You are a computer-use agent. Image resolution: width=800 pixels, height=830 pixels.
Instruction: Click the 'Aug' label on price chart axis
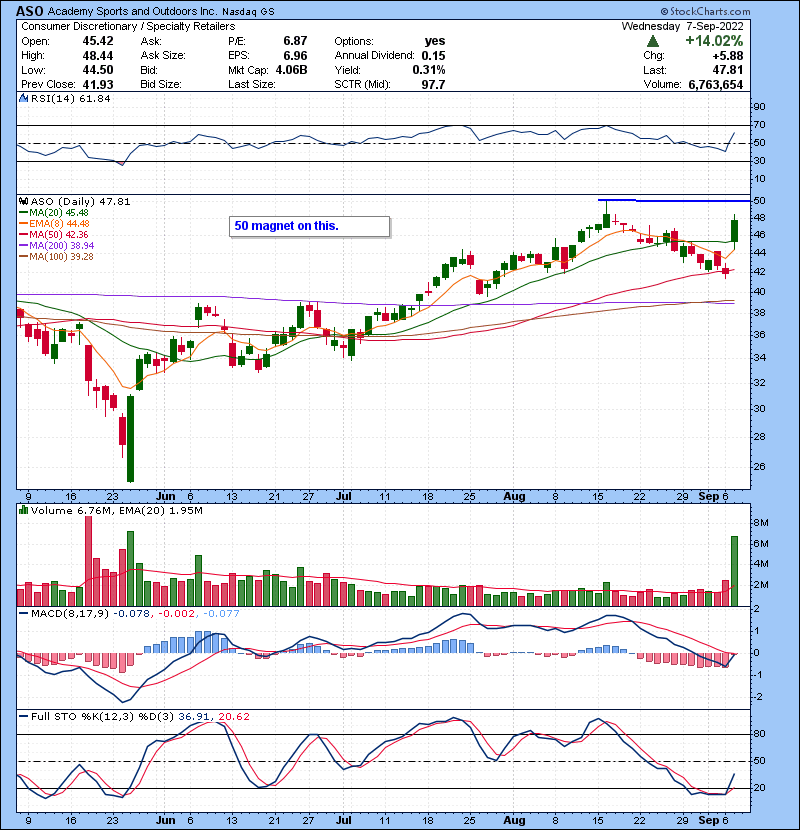click(x=514, y=497)
